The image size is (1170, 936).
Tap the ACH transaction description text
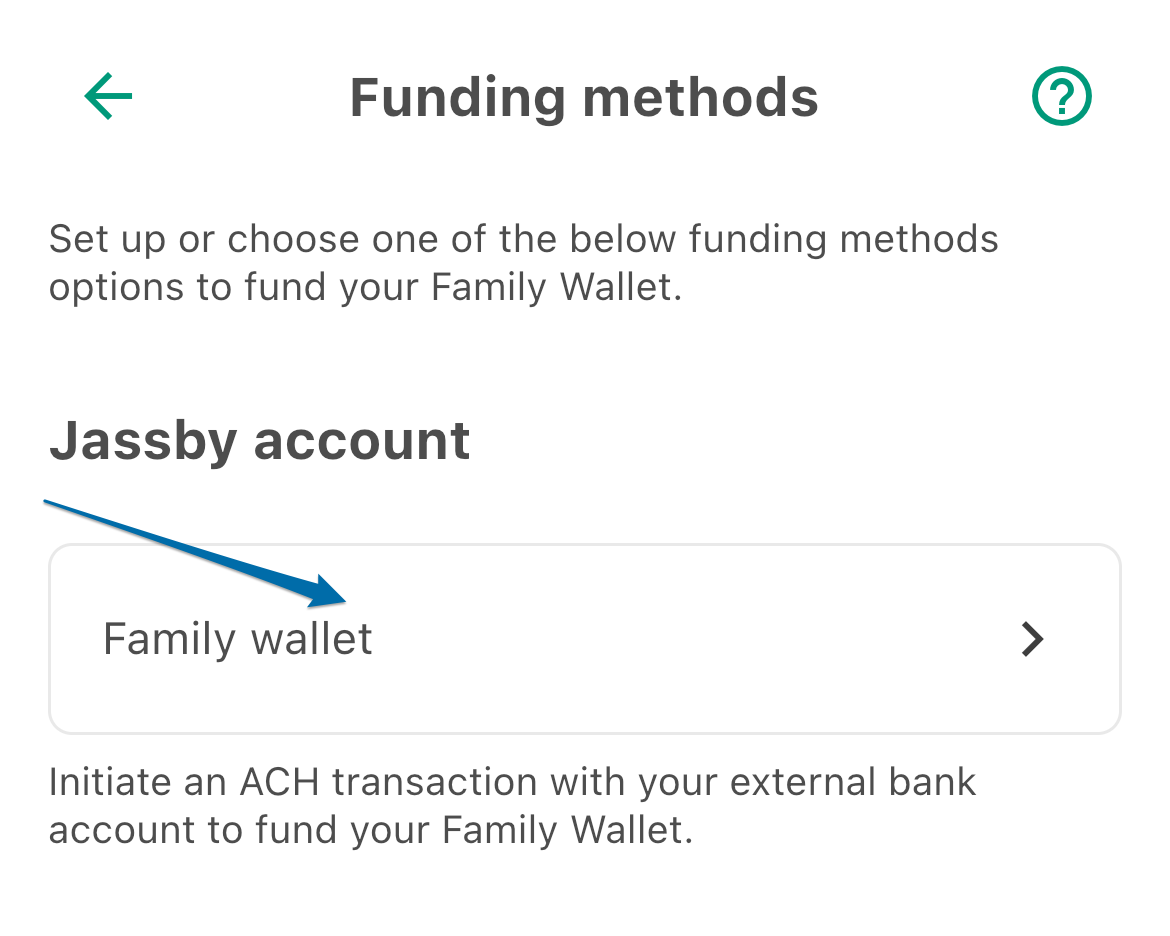point(513,806)
